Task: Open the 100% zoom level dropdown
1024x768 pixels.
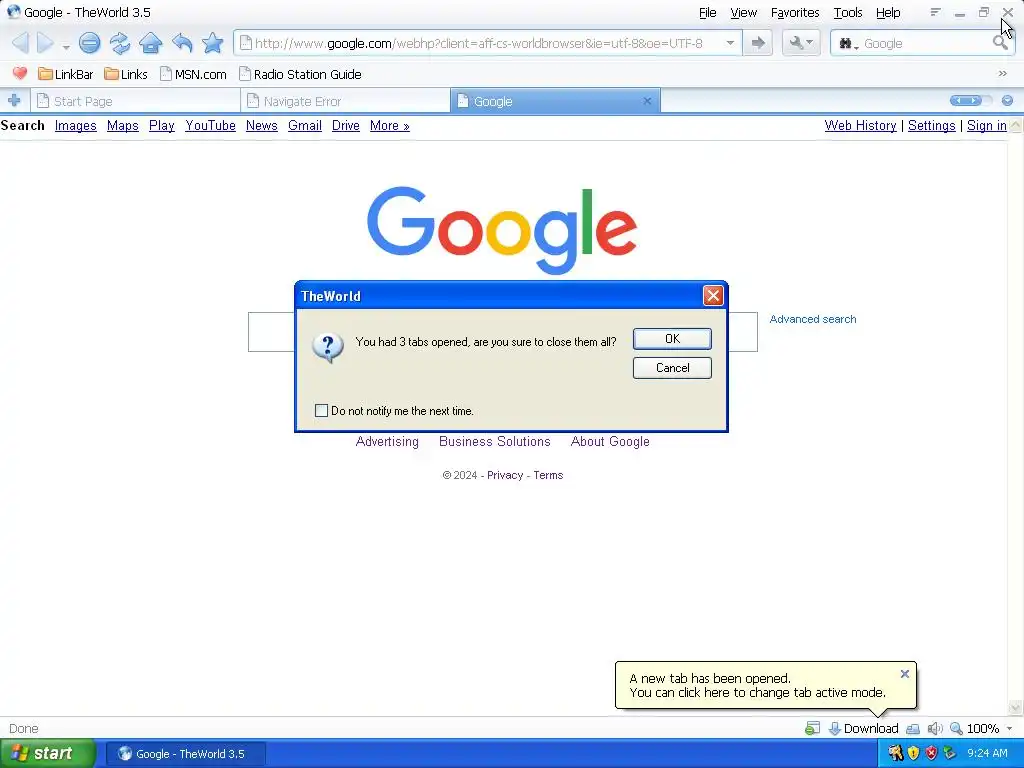Action: click(1010, 728)
